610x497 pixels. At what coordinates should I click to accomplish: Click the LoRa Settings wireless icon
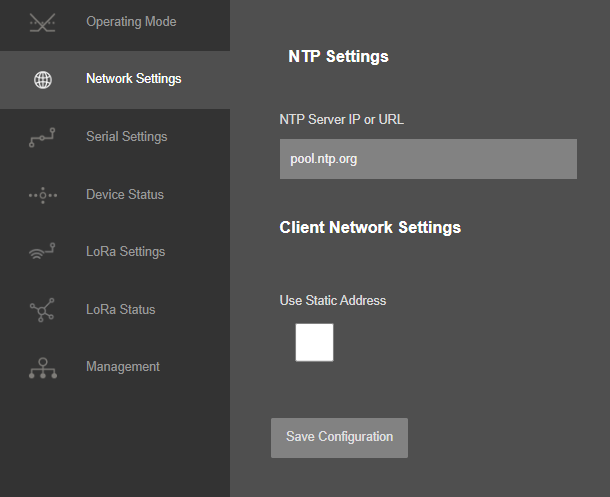(x=42, y=252)
